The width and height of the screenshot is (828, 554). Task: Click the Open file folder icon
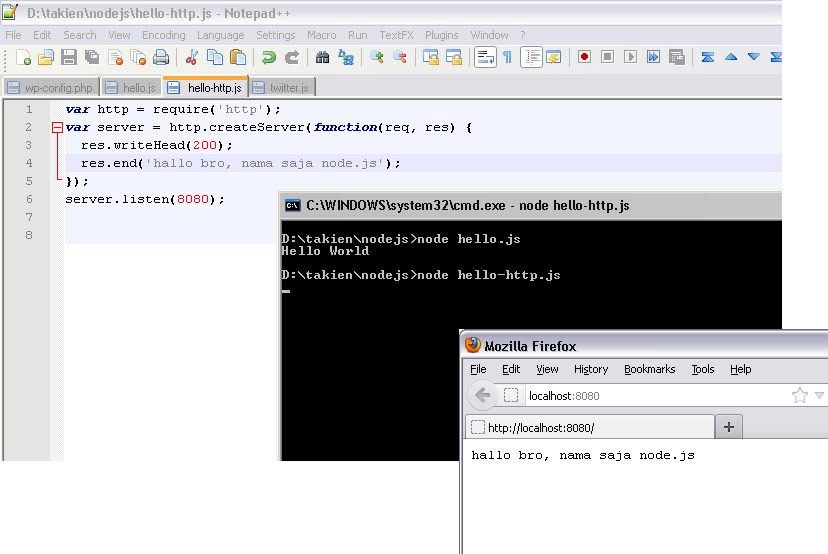(46, 57)
